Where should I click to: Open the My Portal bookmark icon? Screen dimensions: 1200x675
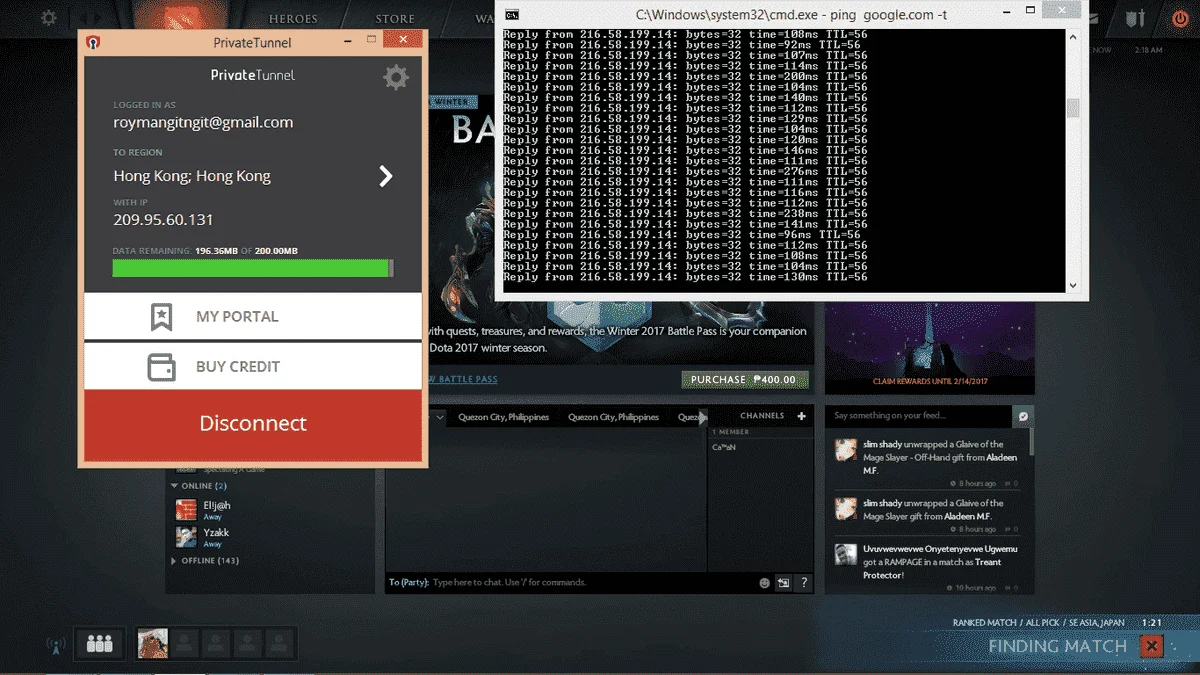tap(161, 316)
